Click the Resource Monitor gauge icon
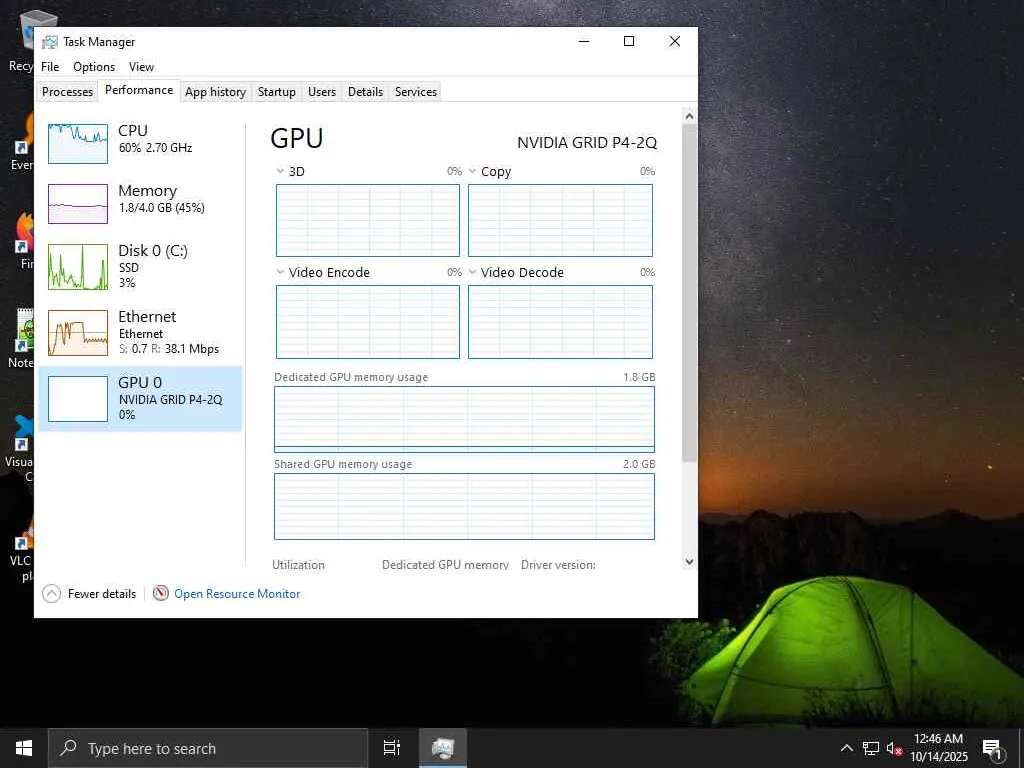The image size is (1024, 768). (x=161, y=593)
